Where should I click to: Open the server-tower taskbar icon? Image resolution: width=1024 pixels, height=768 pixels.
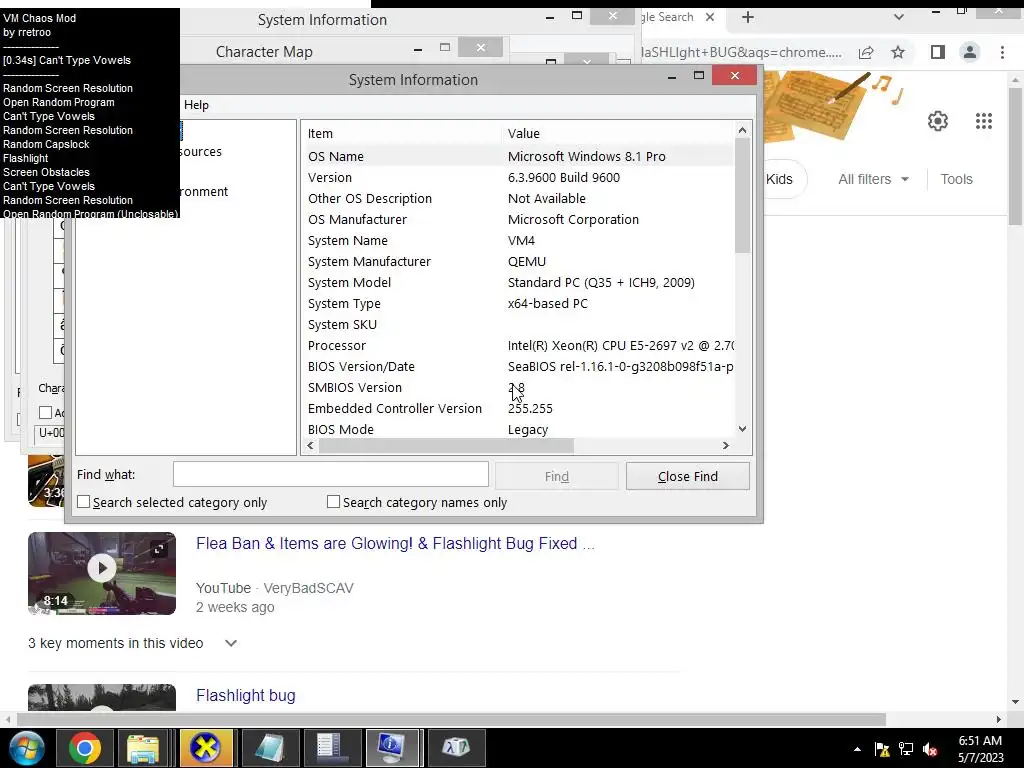(330, 747)
